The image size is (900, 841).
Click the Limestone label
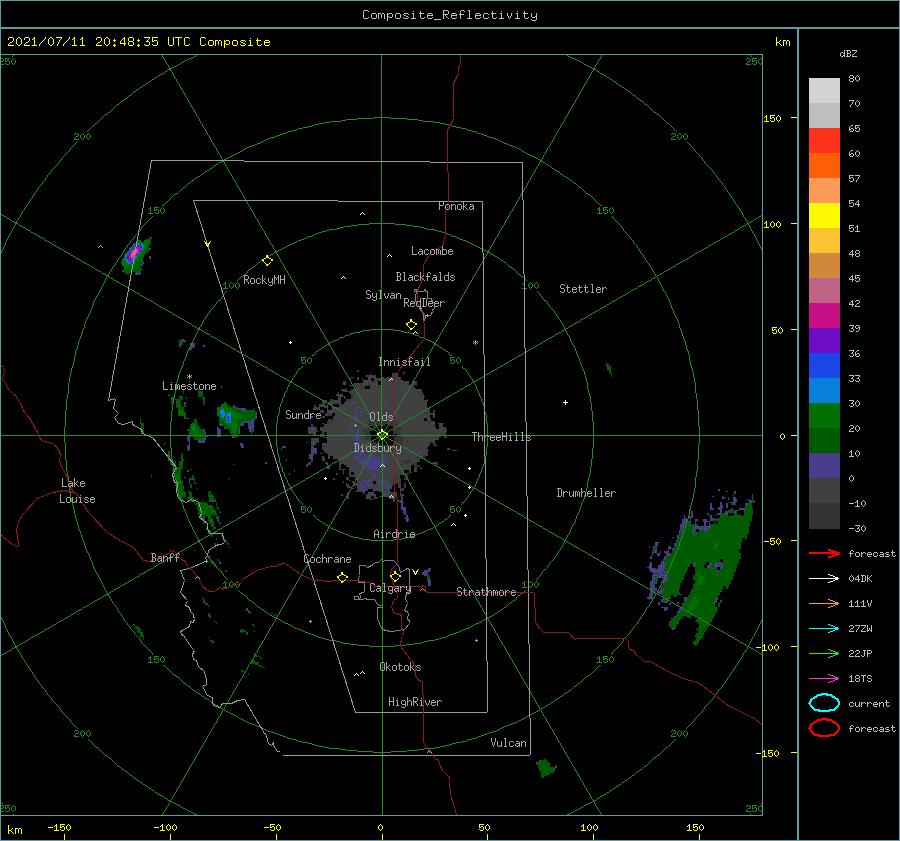pos(189,386)
